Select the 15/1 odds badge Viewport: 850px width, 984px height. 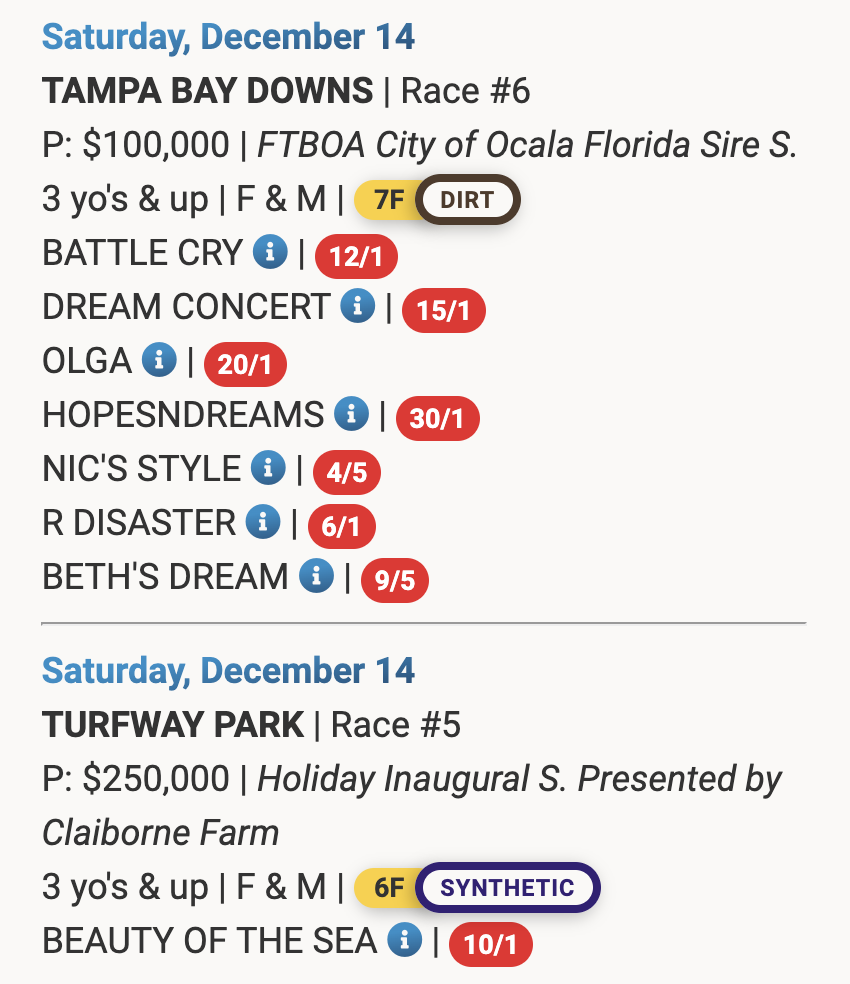pyautogui.click(x=443, y=311)
